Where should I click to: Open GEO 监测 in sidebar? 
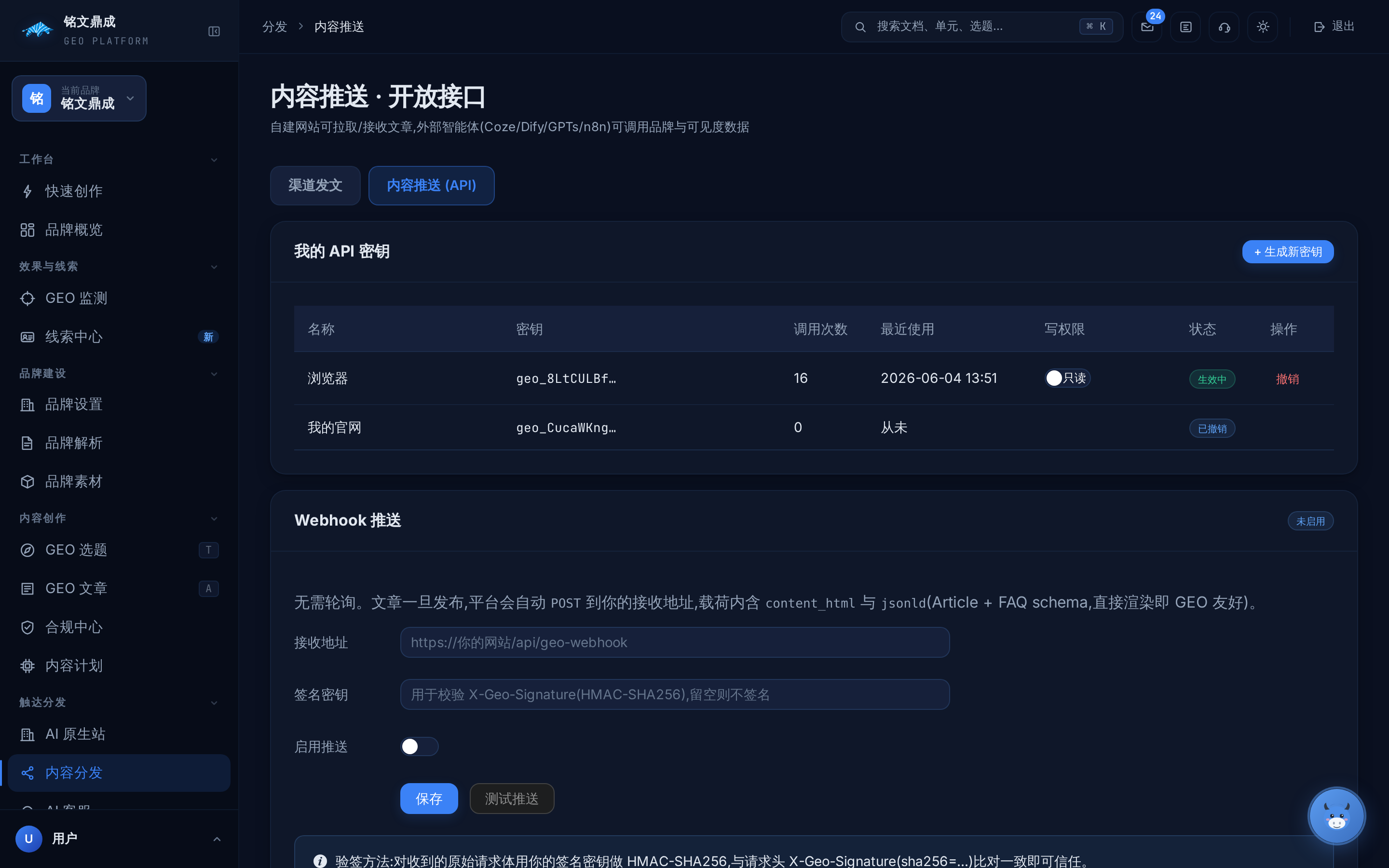(x=119, y=298)
